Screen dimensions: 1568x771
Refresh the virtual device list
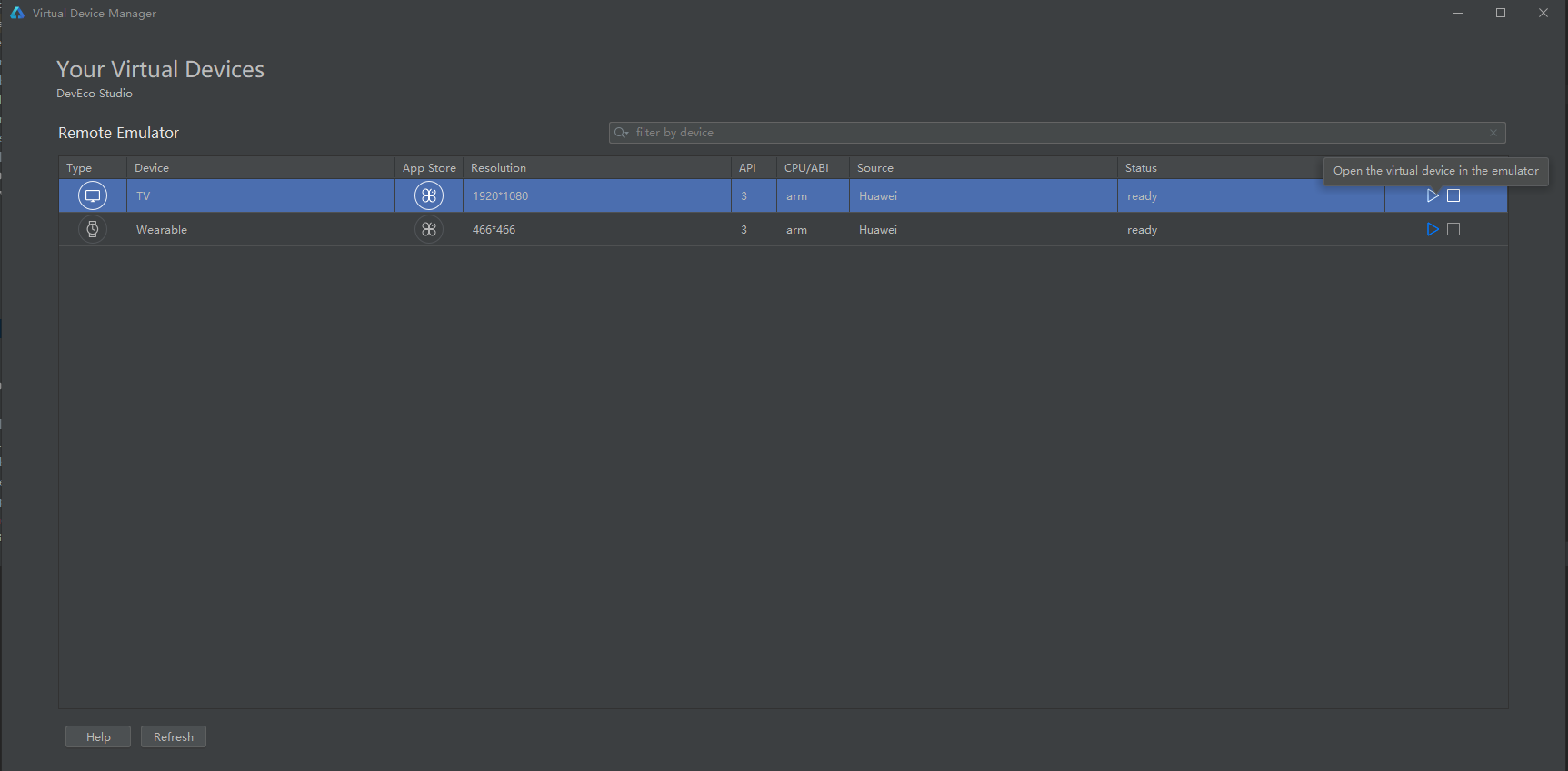pyautogui.click(x=174, y=736)
